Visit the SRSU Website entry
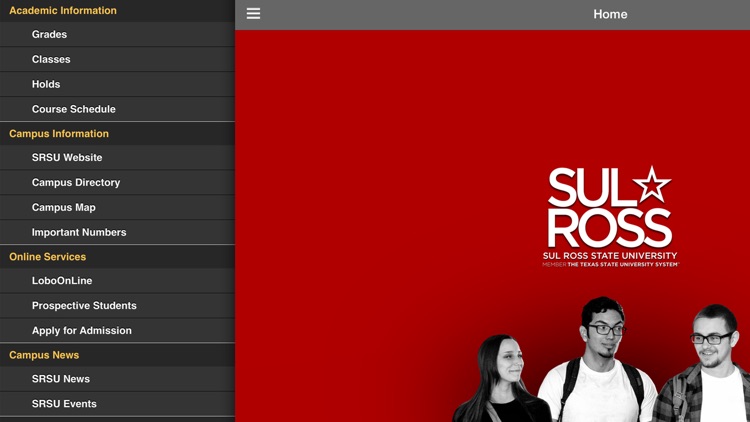The image size is (750, 422). 117,157
